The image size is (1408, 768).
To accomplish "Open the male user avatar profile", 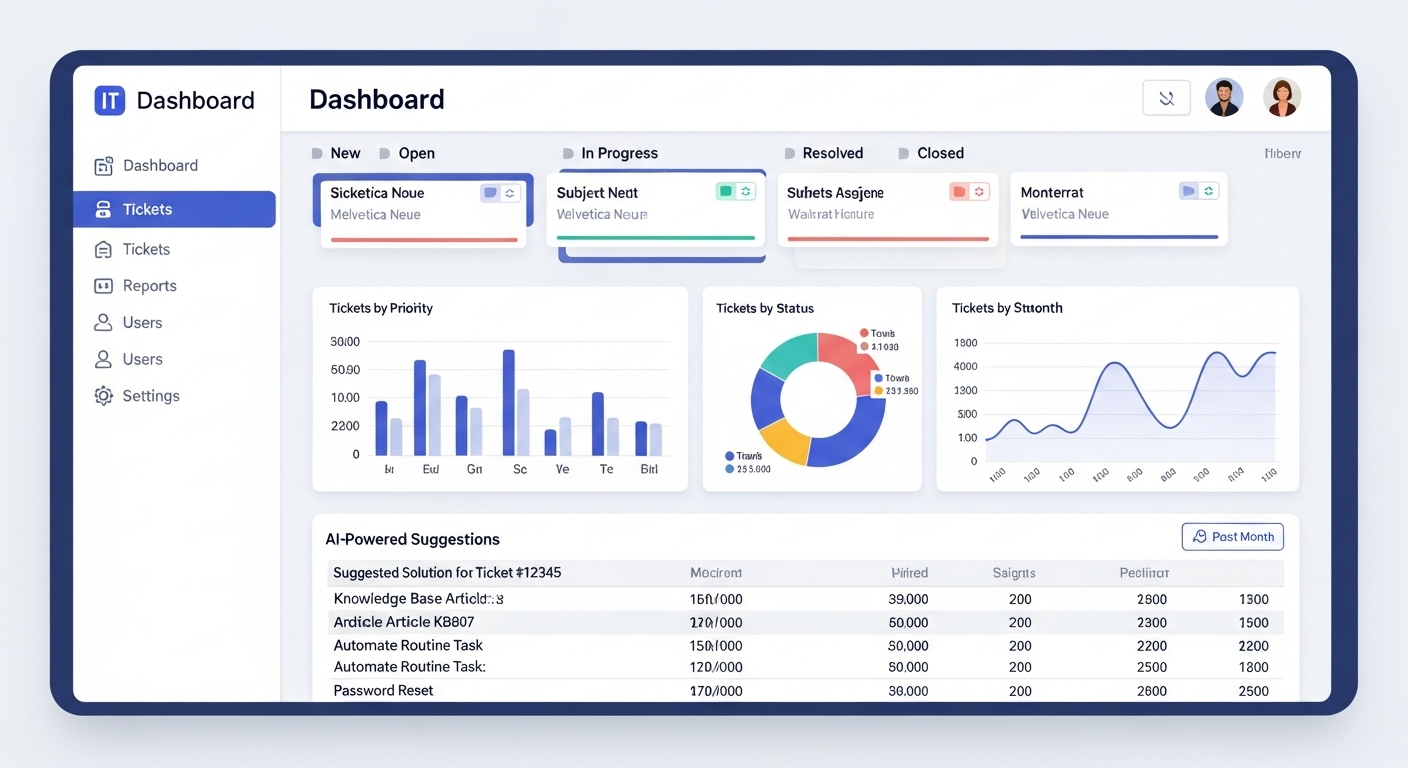I will click(1224, 98).
